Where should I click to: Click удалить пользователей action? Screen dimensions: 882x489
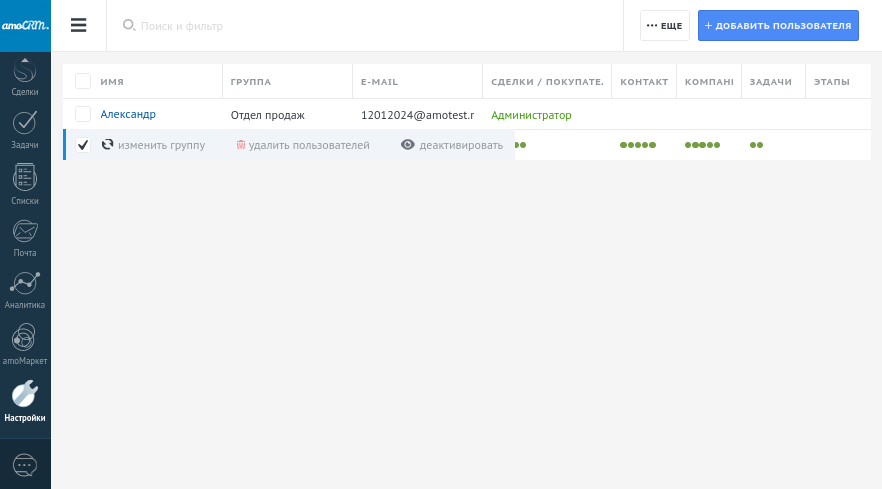tap(303, 145)
